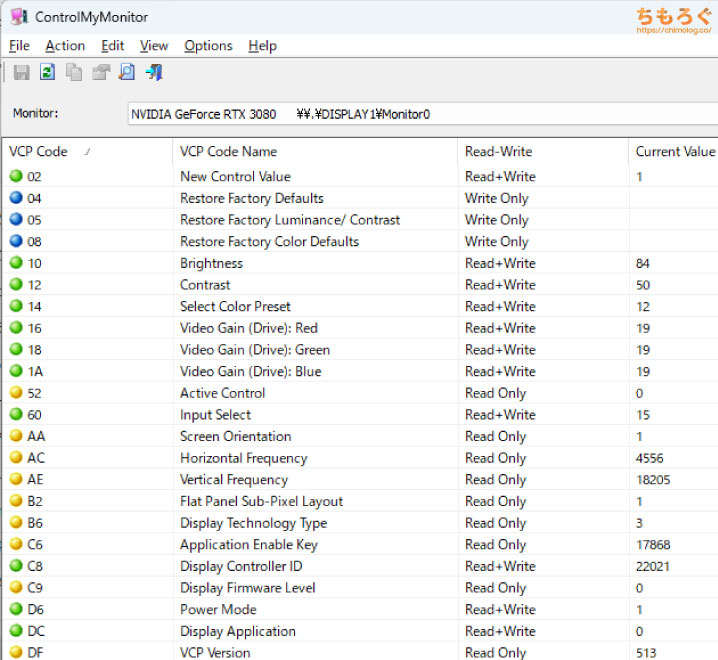Click green dot beside Contrast code 12
Screen dimensions: 718x660
[16, 284]
